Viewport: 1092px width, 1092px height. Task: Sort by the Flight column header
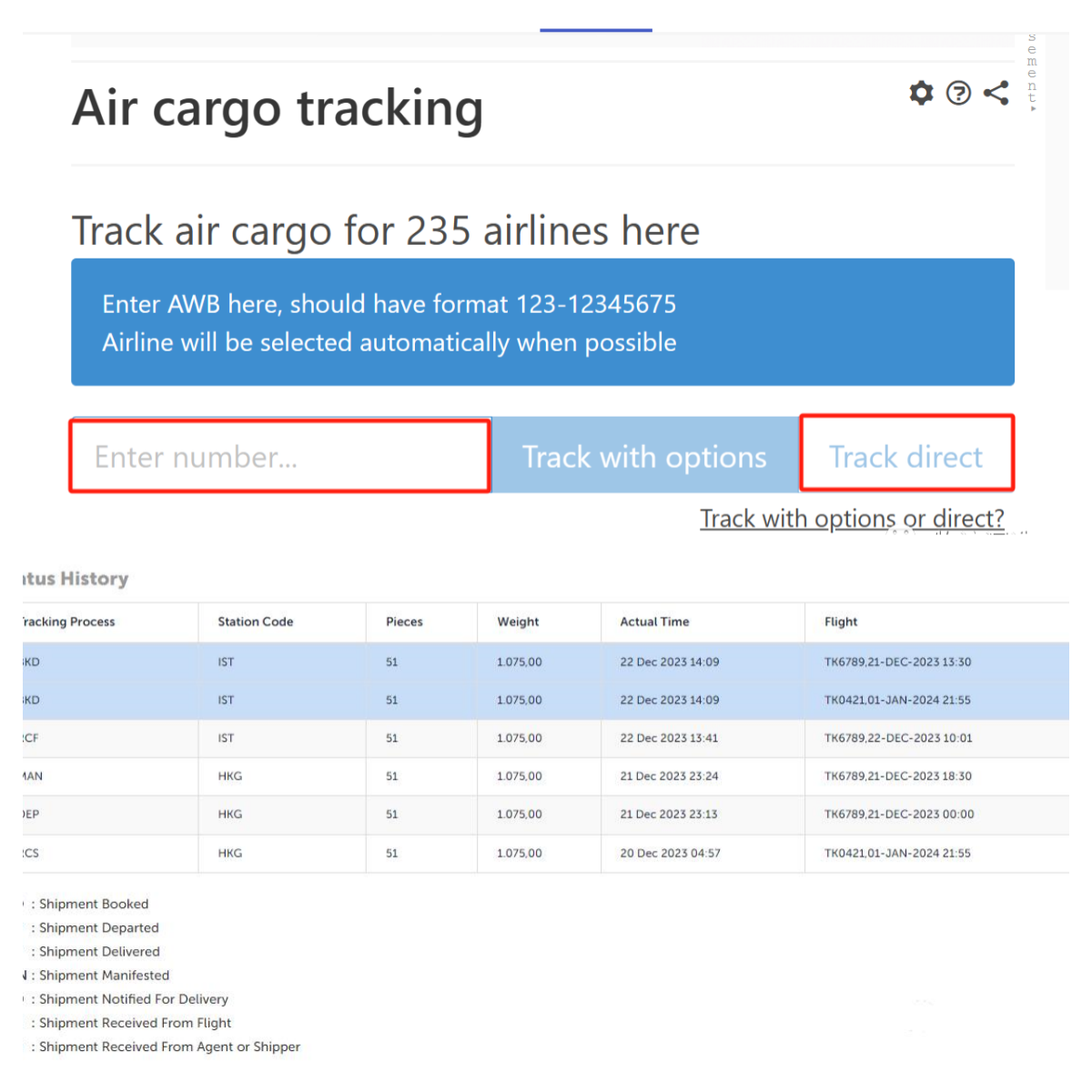point(840,622)
